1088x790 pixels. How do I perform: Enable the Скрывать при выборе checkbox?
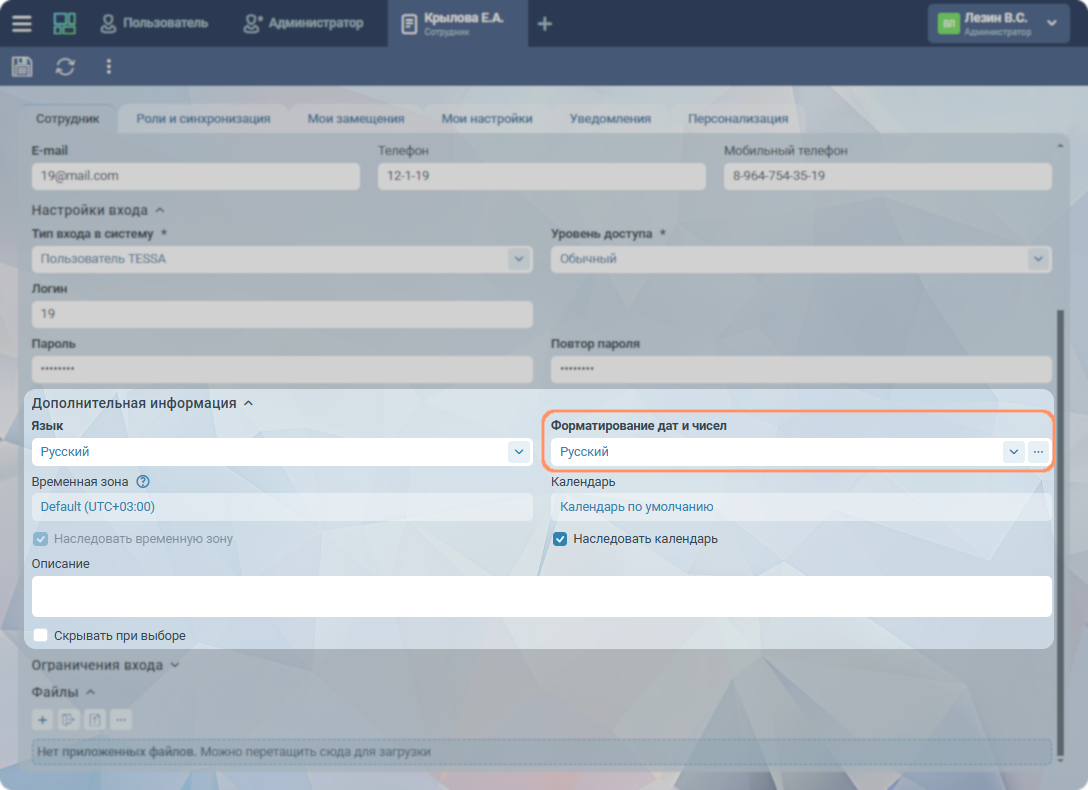41,635
